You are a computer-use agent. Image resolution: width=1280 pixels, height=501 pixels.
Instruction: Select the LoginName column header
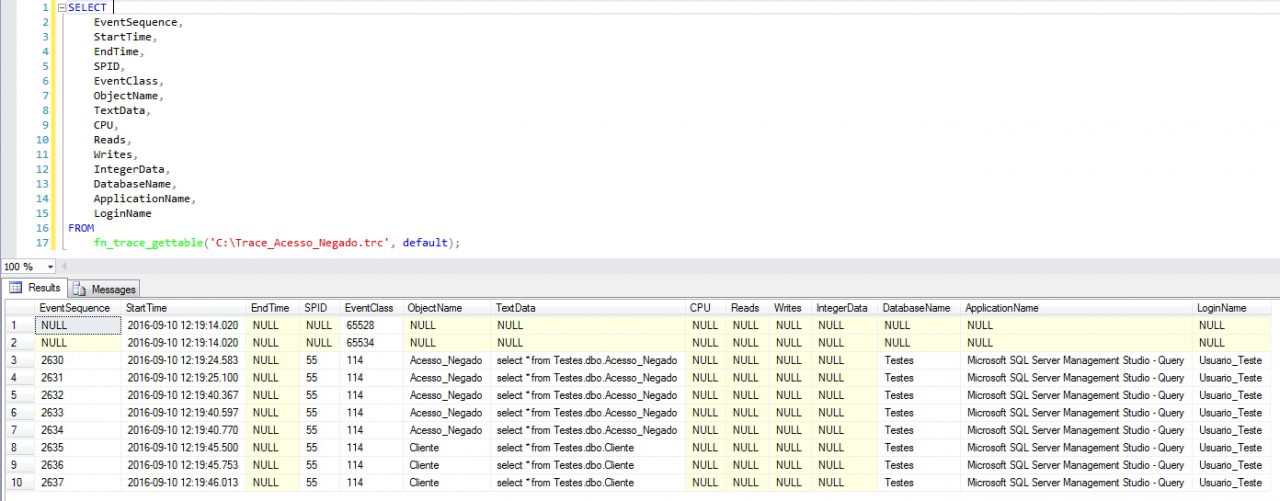[x=1222, y=308]
